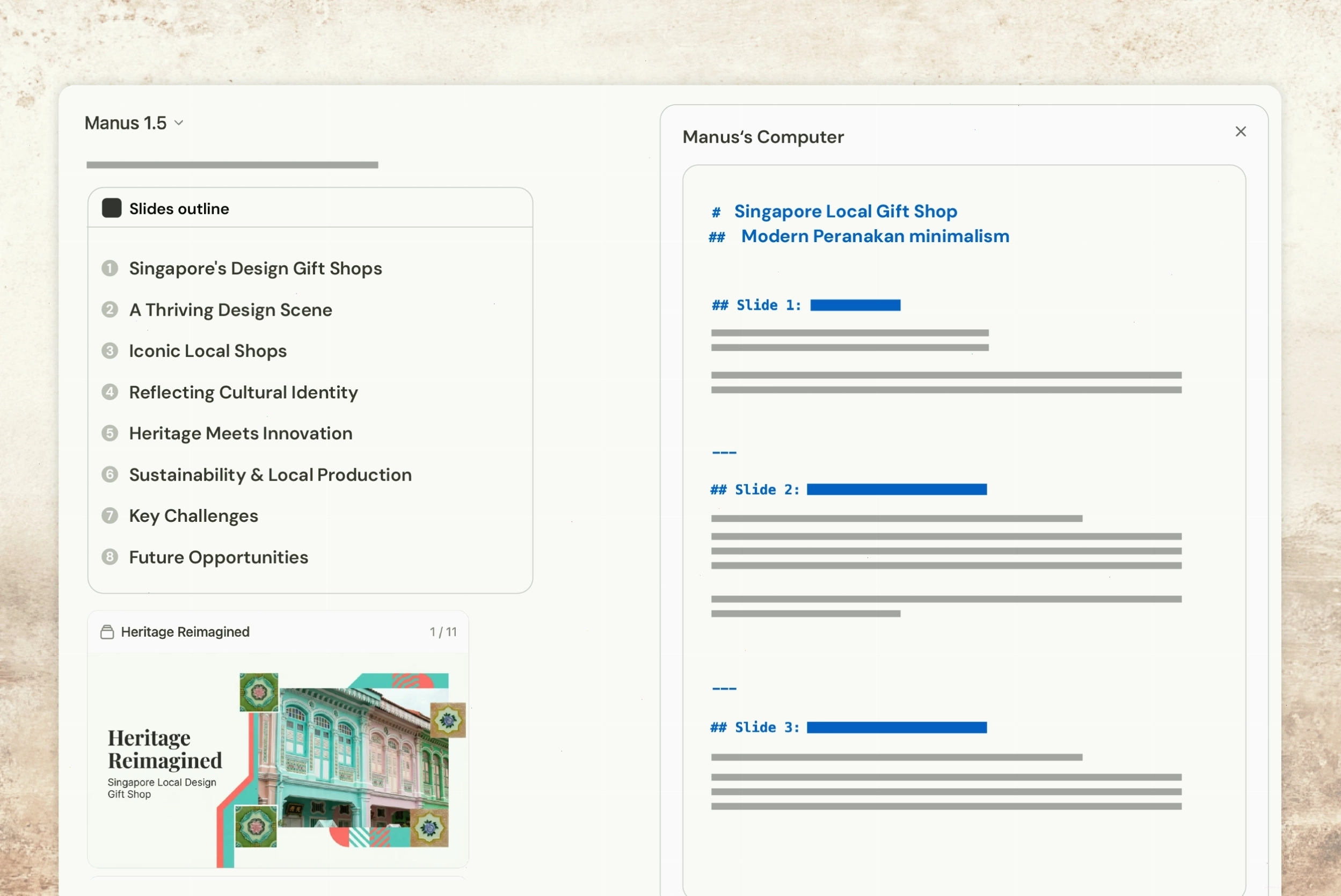
Task: Click the number 8 circle icon
Action: [x=110, y=557]
